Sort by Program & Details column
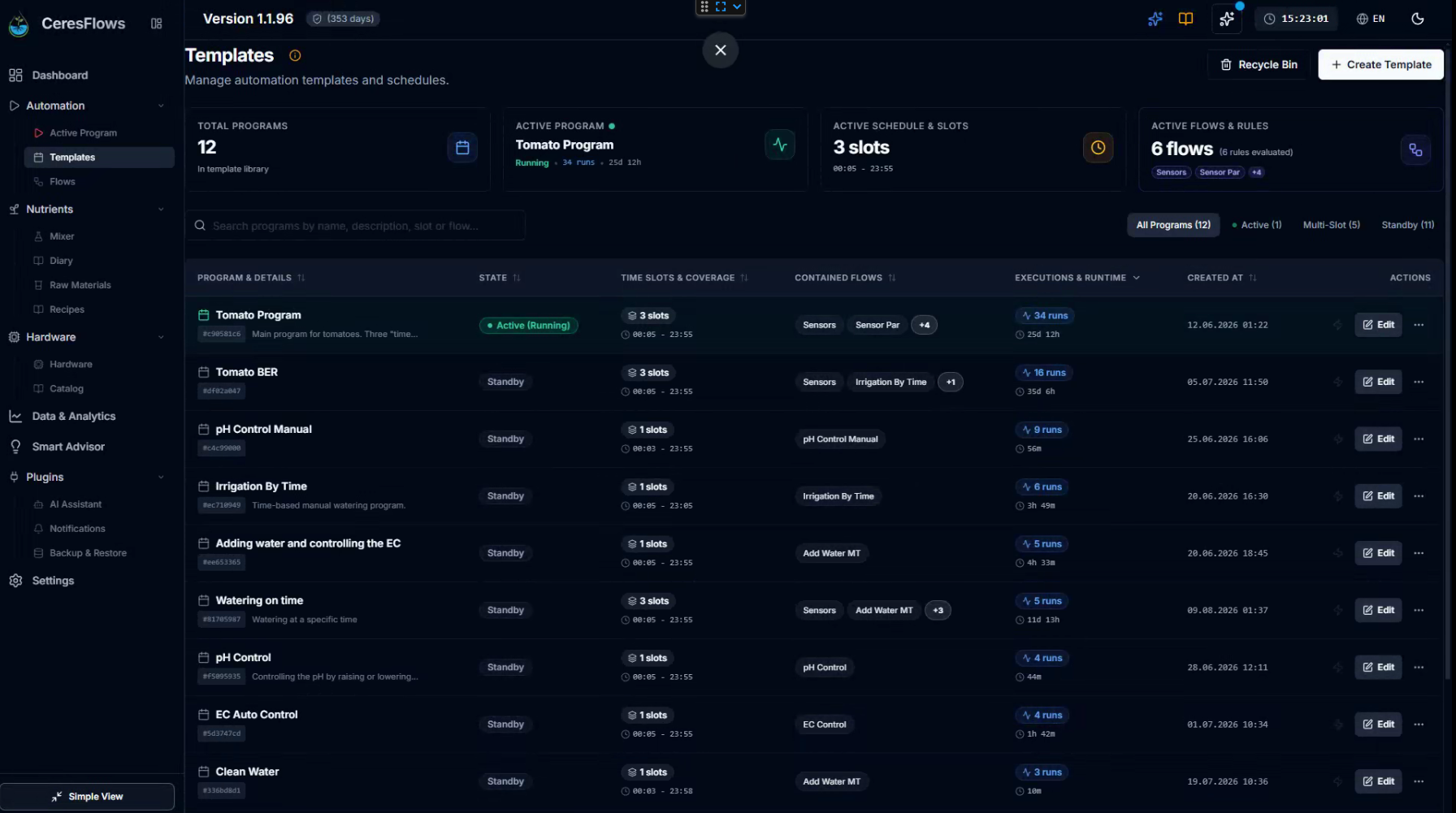The width and height of the screenshot is (1456, 813). 251,278
